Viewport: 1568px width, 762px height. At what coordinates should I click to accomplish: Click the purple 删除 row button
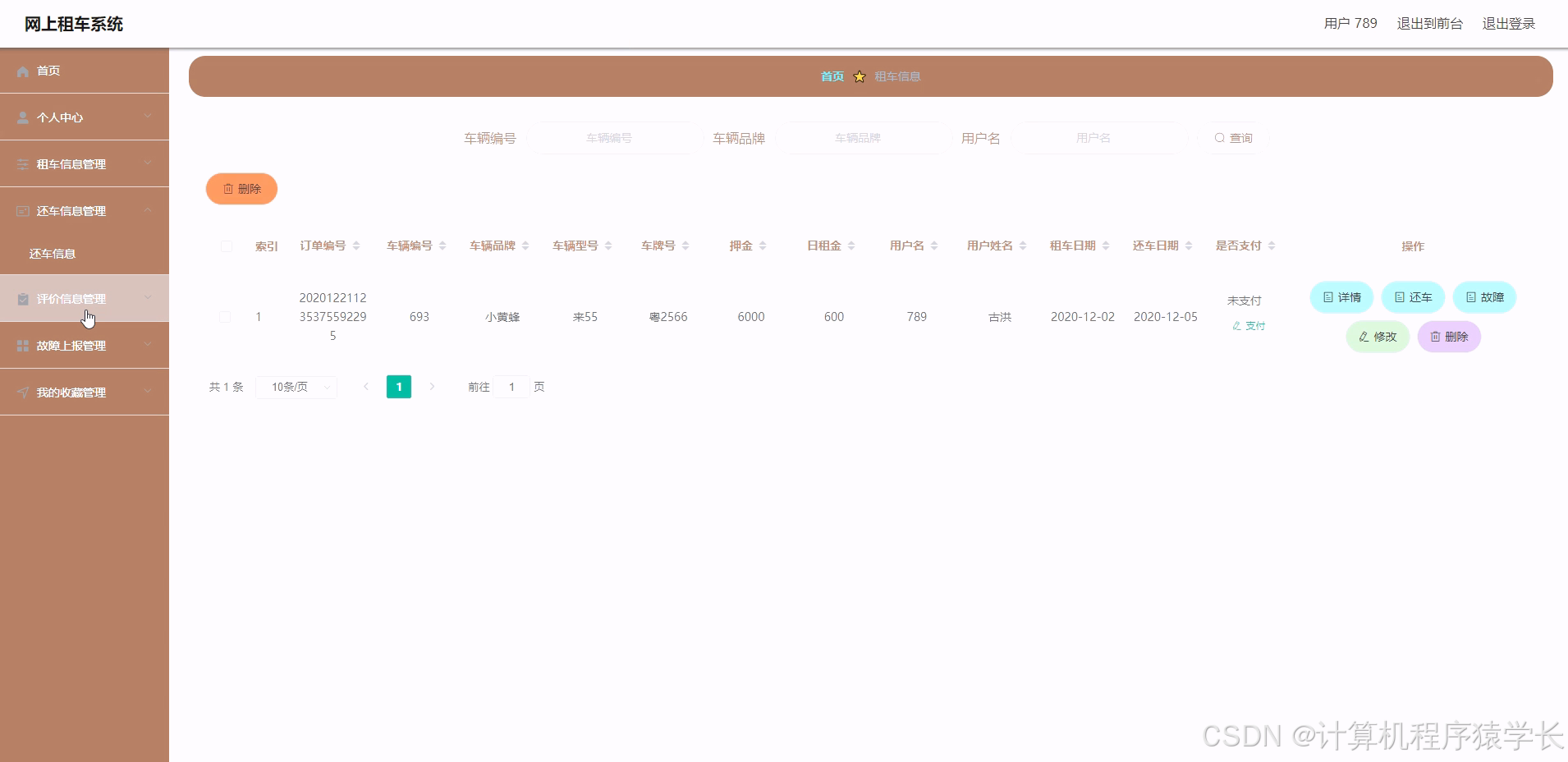tap(1449, 337)
